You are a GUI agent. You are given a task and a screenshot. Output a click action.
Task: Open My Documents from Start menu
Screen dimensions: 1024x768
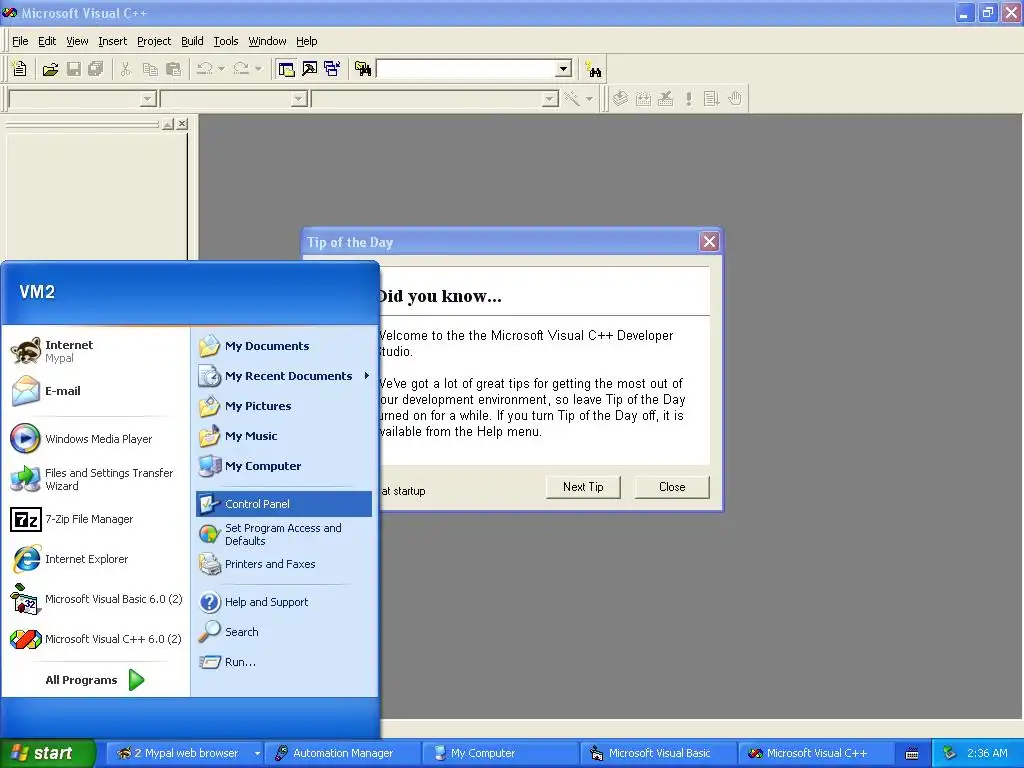pos(283,345)
